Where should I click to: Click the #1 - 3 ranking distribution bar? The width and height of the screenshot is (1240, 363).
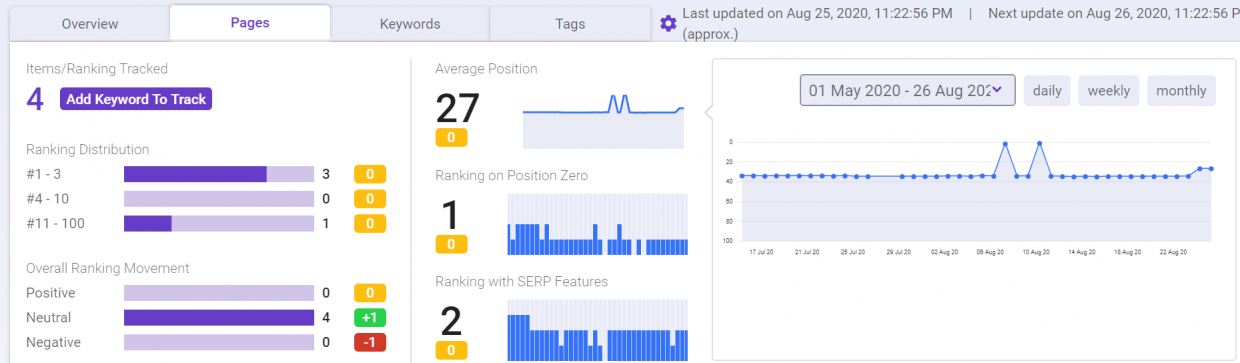(x=219, y=174)
